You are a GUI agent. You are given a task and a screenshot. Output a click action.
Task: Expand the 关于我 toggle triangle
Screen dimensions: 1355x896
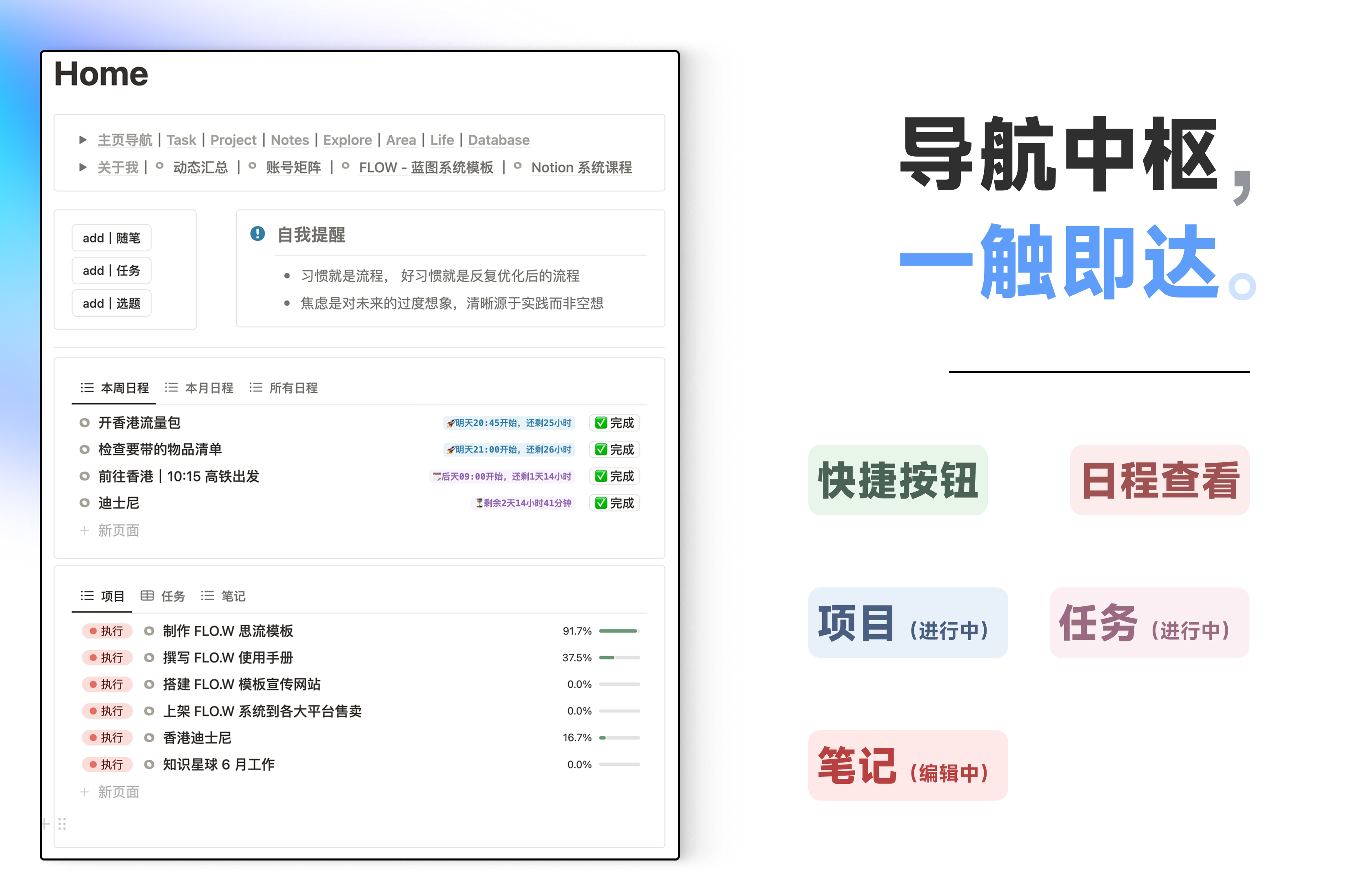pyautogui.click(x=83, y=167)
